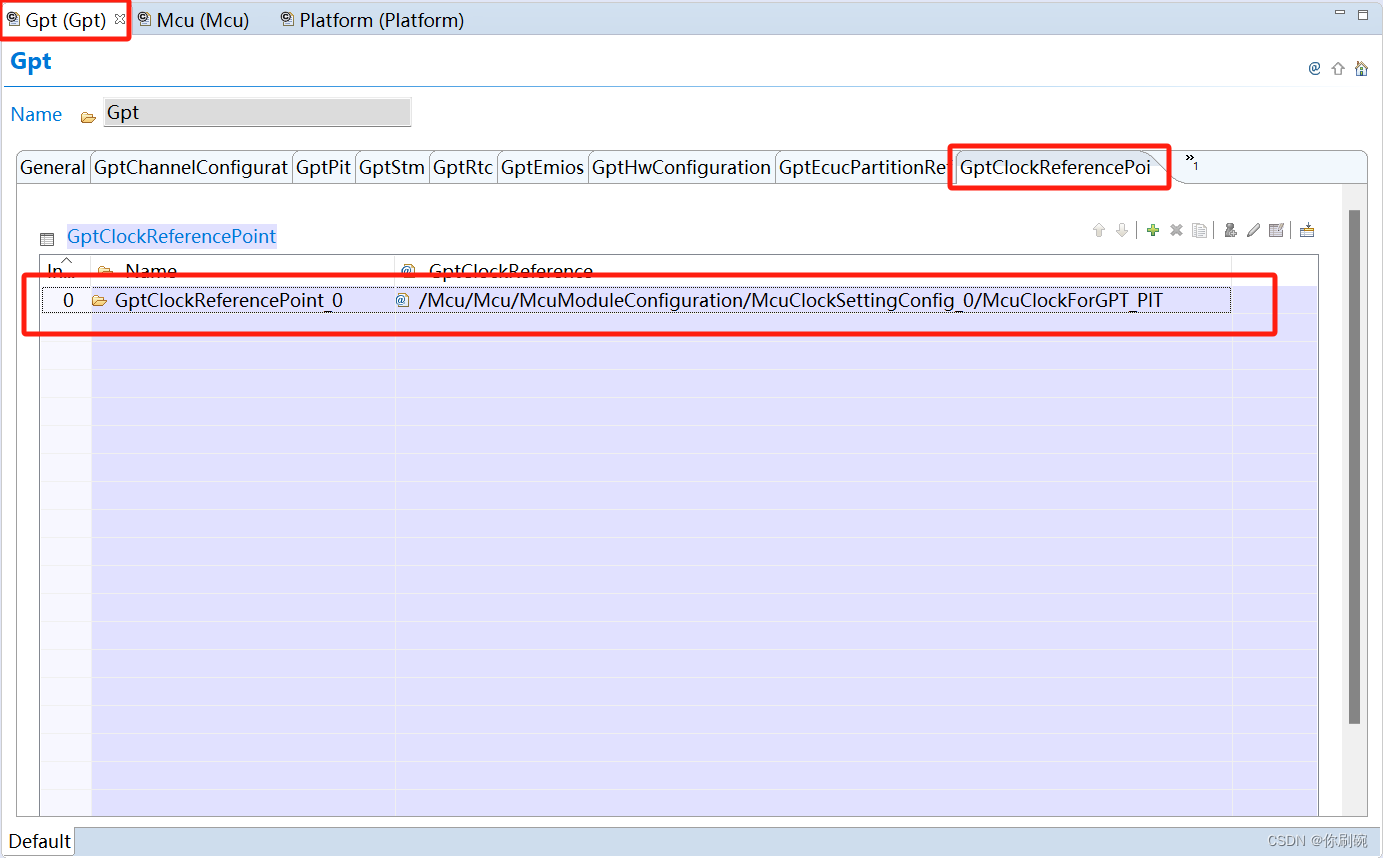Click the blue Name label link
The width and height of the screenshot is (1383, 858).
(x=36, y=114)
